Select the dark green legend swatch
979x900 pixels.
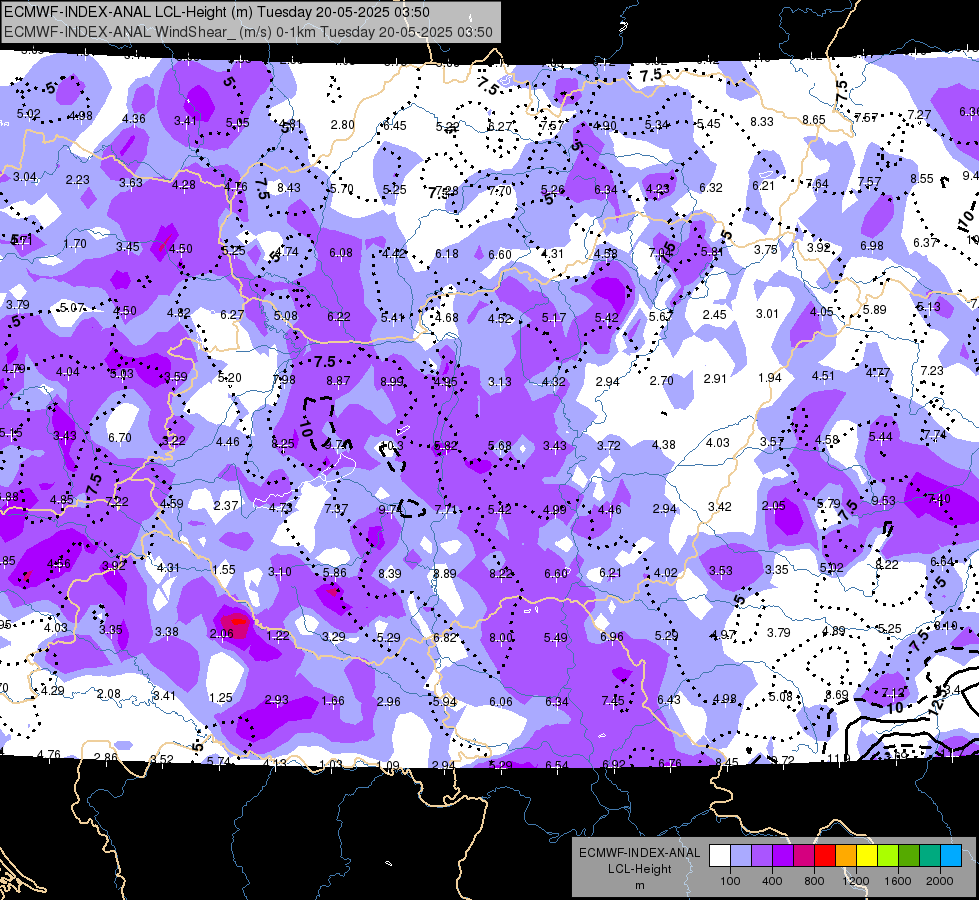click(x=909, y=856)
